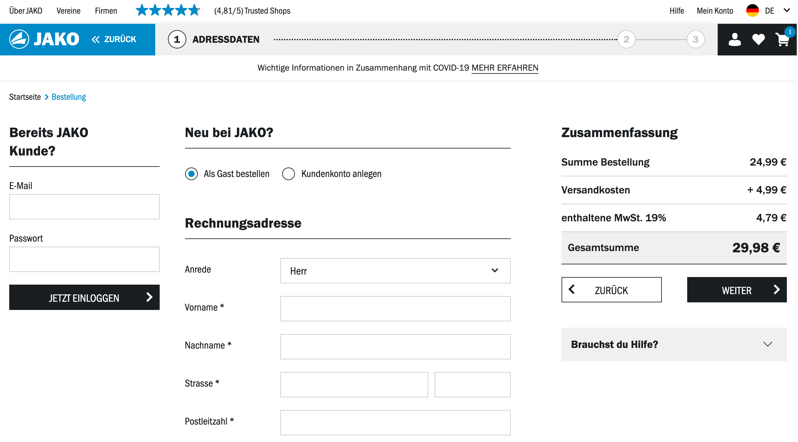Image resolution: width=798 pixels, height=442 pixels.
Task: Open the shopping cart icon
Action: (782, 40)
